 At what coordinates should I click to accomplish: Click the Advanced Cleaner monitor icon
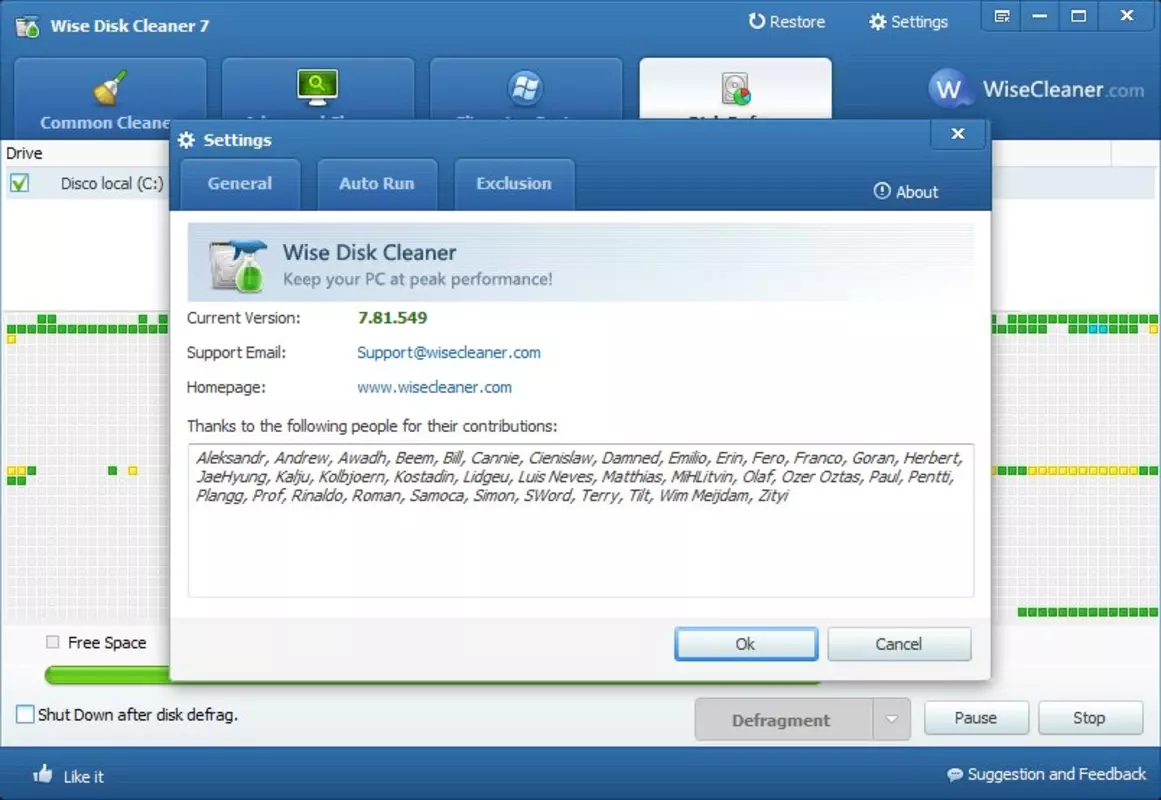pos(317,87)
